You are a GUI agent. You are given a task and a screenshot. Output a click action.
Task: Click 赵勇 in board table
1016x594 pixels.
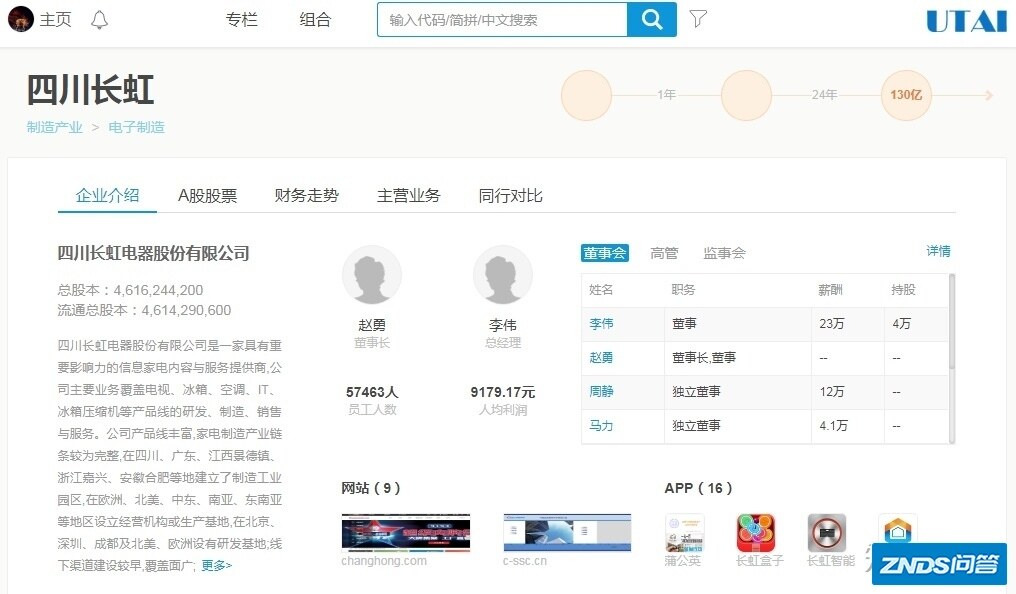(x=601, y=358)
